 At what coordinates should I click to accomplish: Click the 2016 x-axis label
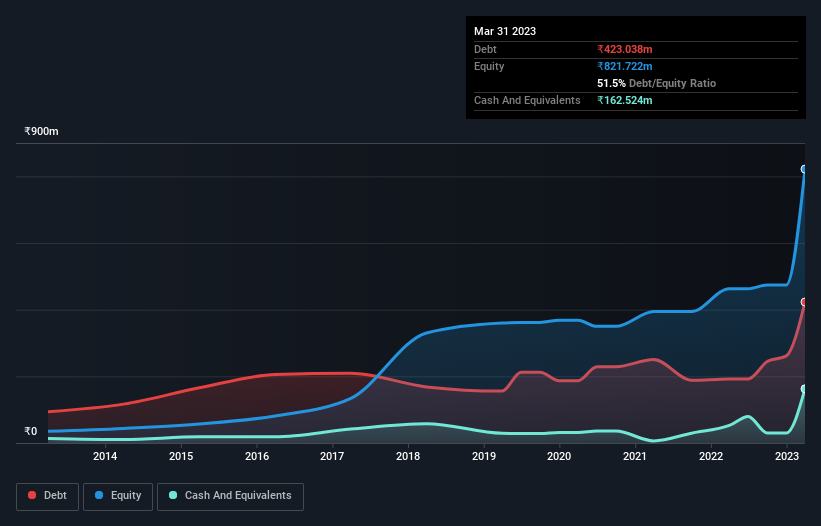click(x=257, y=456)
